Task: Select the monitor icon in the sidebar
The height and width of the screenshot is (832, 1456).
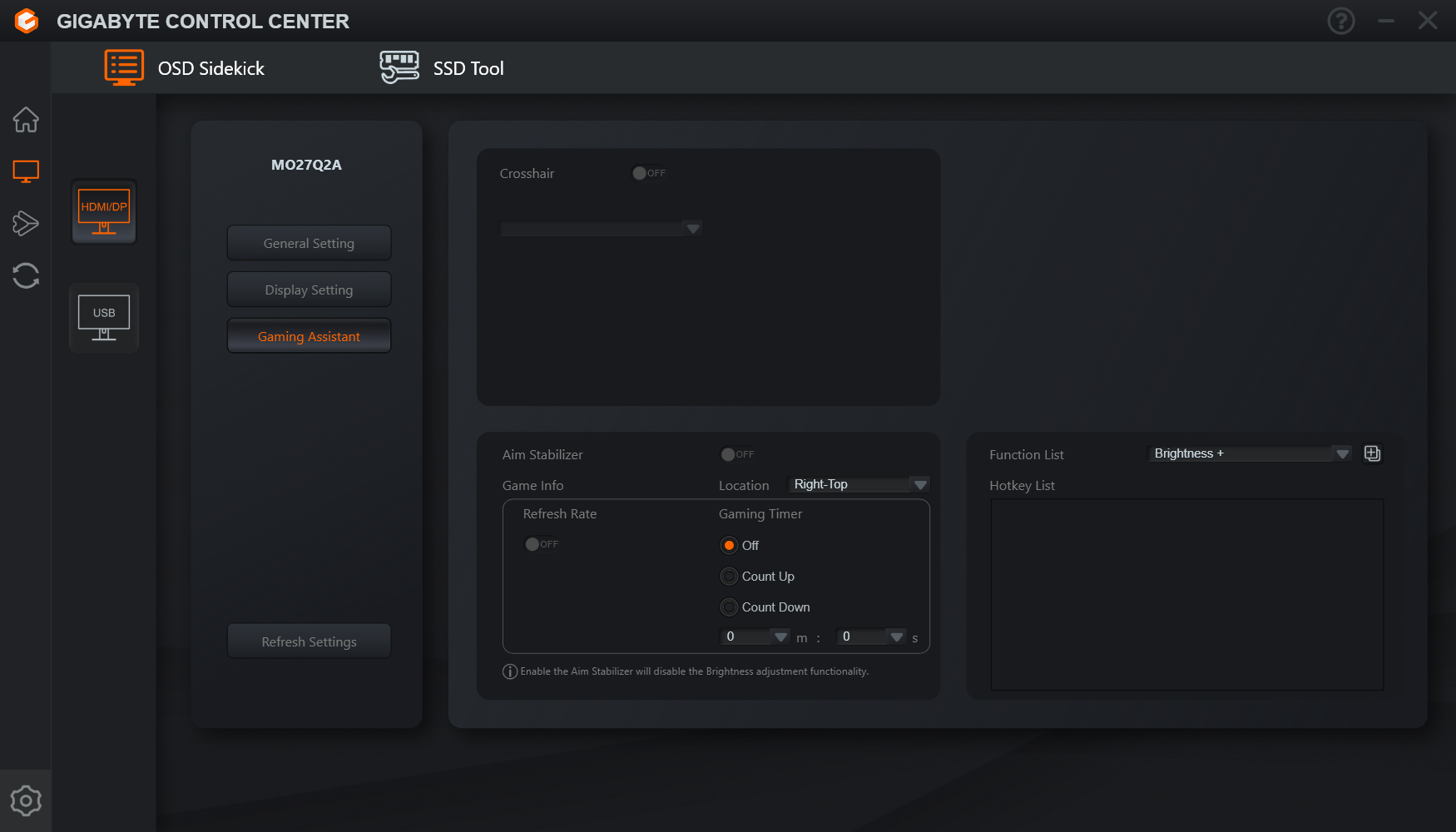Action: 26,171
